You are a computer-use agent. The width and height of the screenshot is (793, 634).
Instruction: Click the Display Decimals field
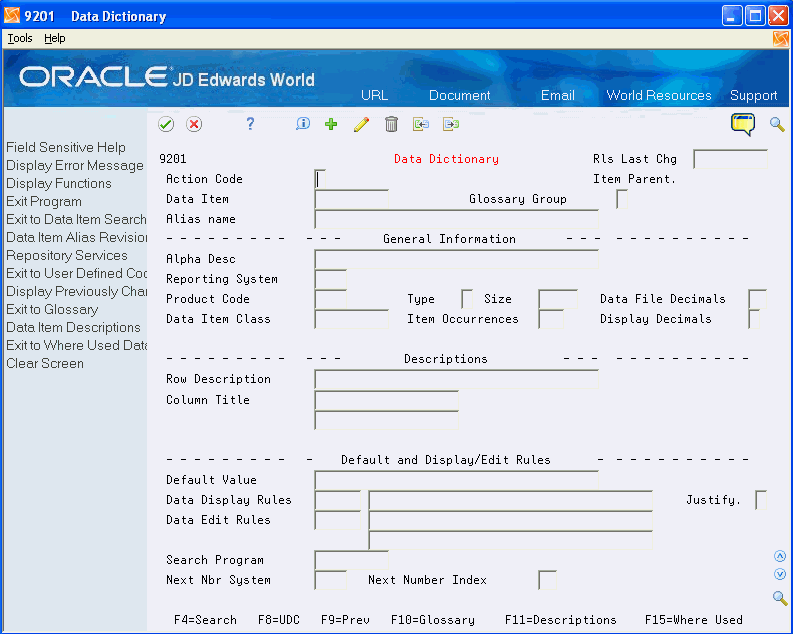pos(754,319)
